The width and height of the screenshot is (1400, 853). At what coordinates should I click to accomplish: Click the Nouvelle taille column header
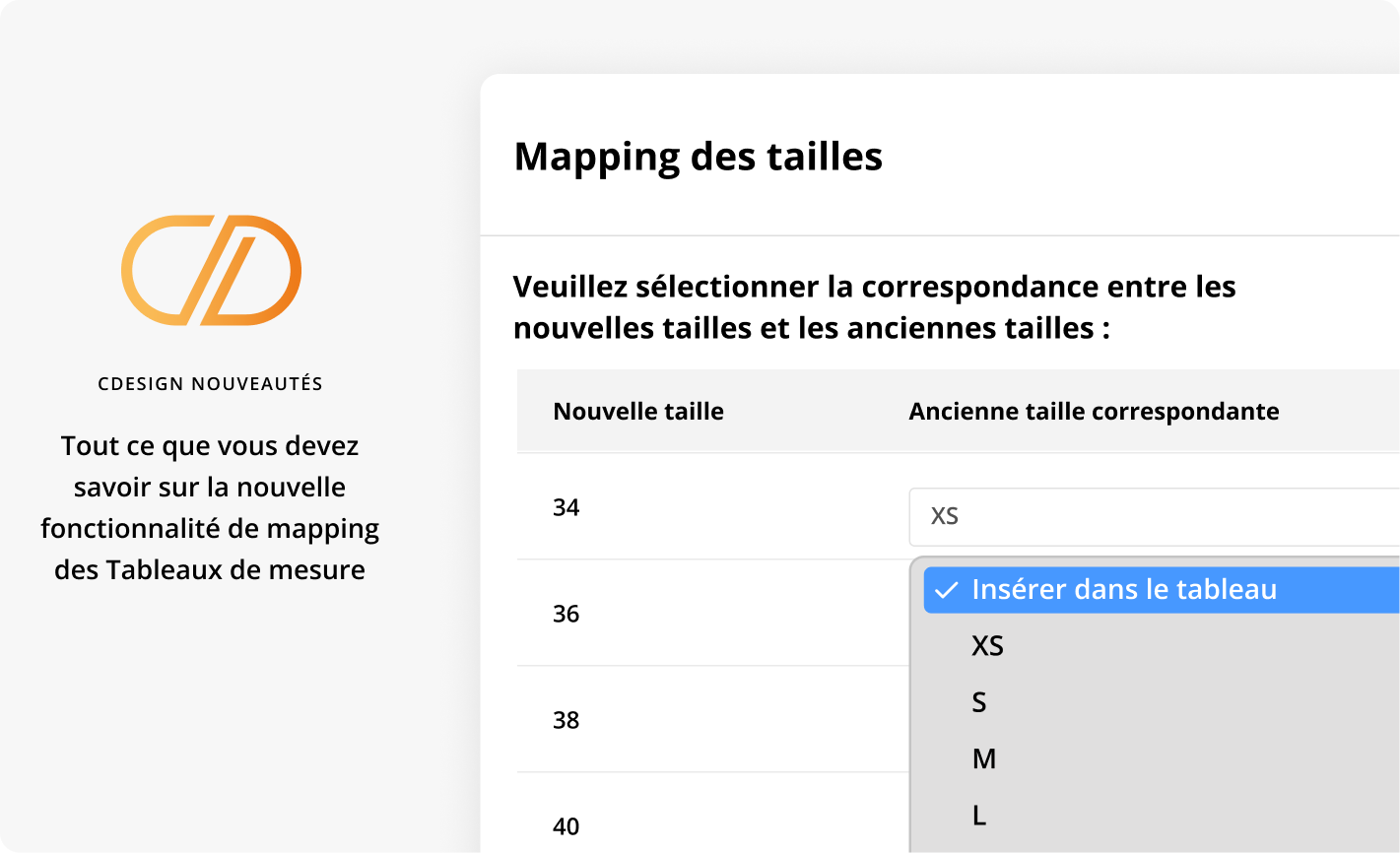[638, 411]
